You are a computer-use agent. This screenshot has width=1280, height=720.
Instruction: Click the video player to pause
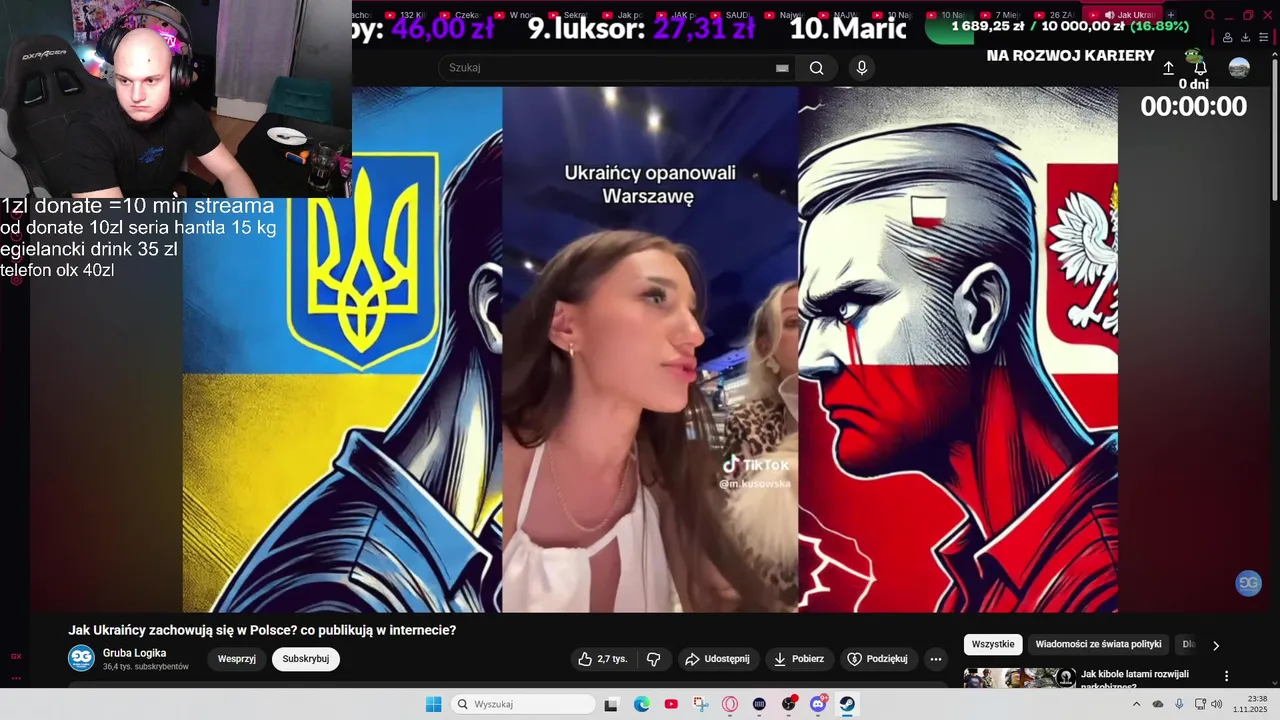pos(650,349)
